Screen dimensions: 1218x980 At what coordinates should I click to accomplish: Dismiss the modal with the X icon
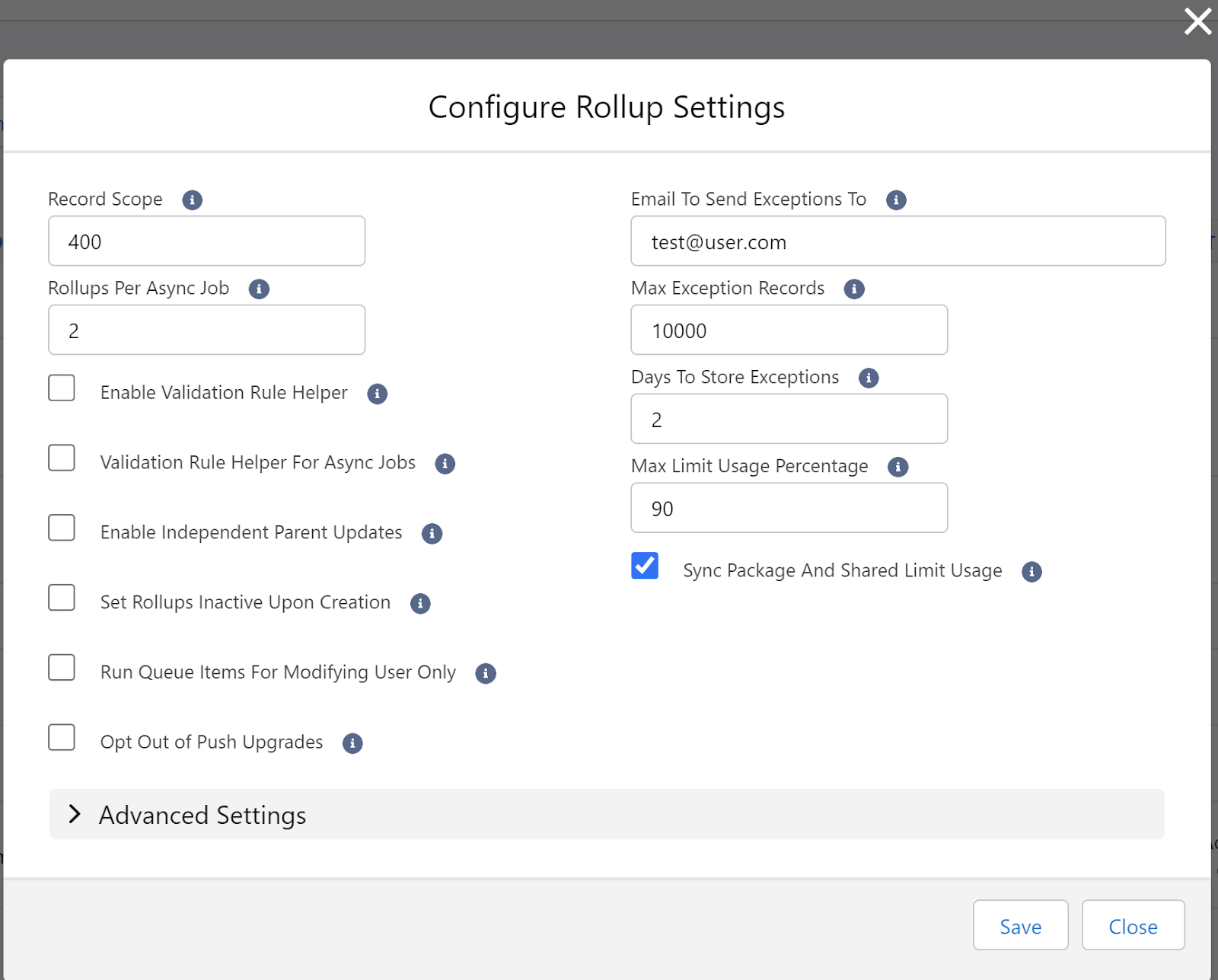pos(1197,21)
